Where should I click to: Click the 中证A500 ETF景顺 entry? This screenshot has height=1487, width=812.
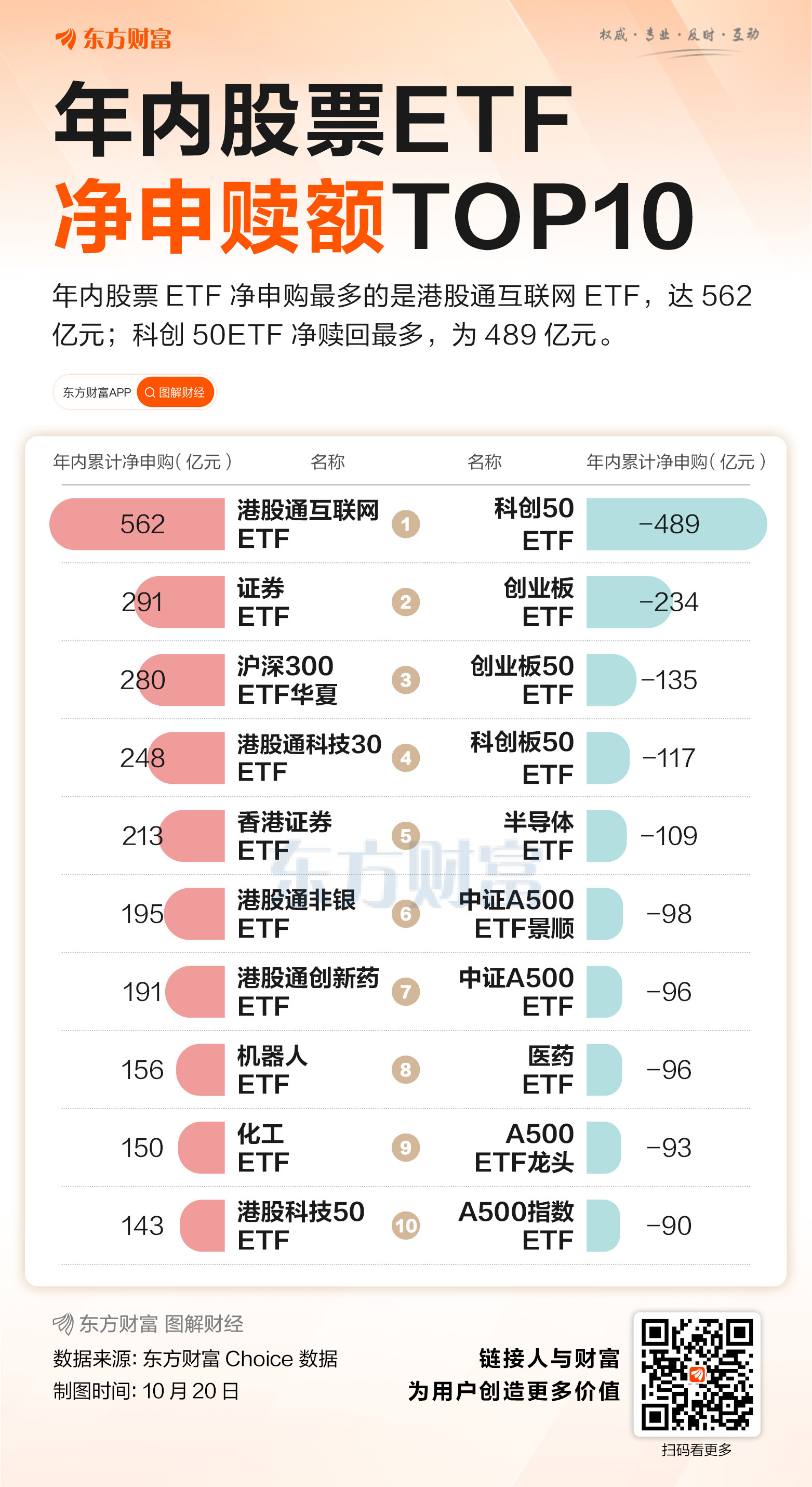coord(516,914)
